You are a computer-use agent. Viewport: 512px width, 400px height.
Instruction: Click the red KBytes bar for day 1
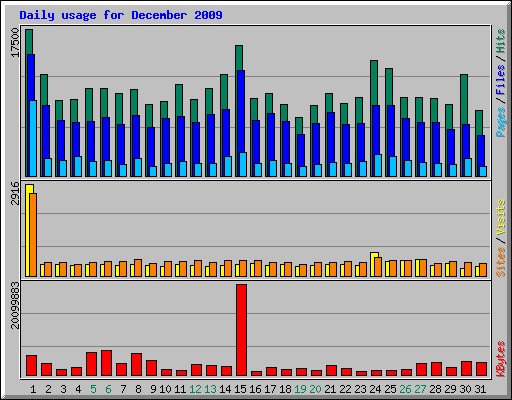point(31,366)
